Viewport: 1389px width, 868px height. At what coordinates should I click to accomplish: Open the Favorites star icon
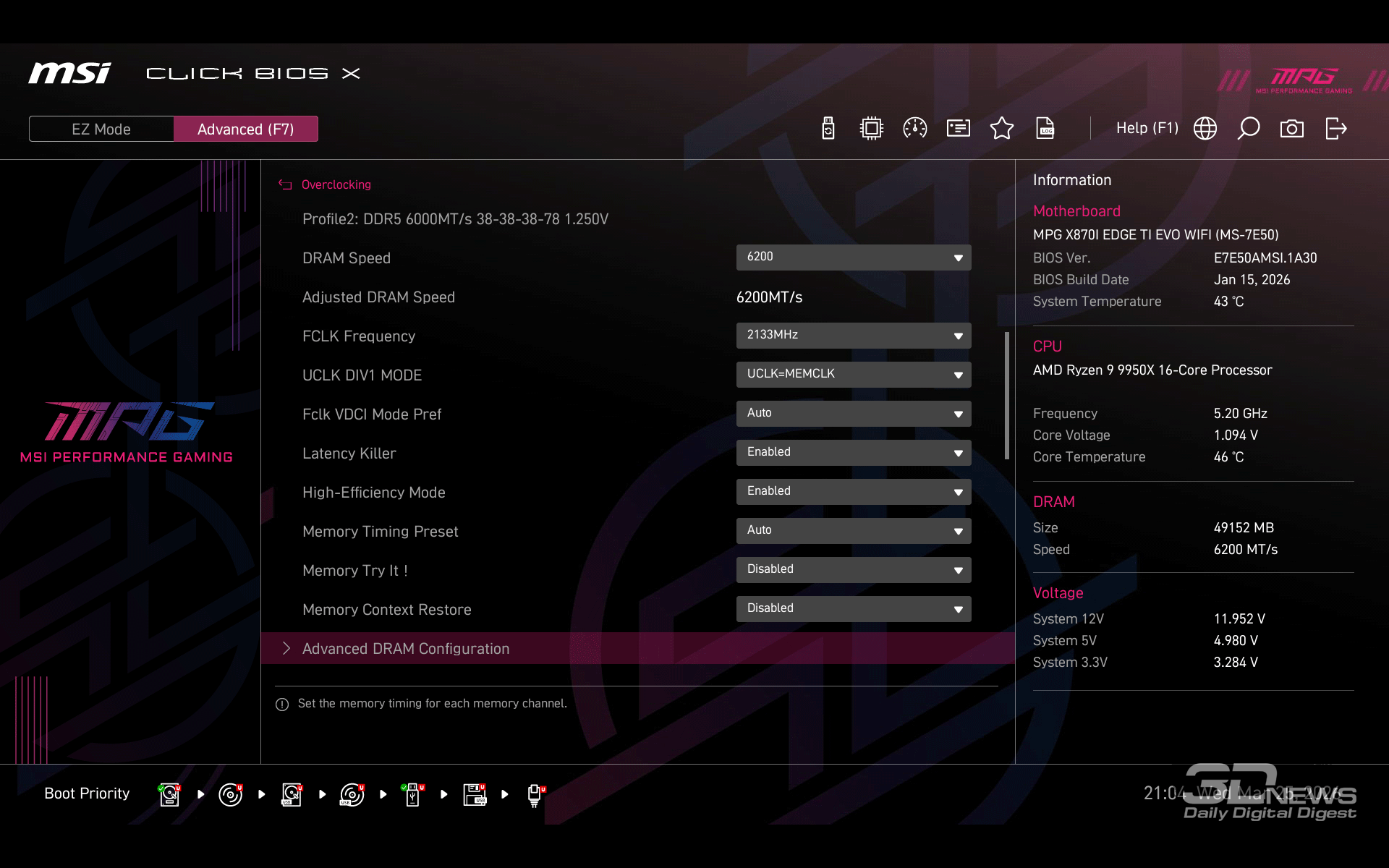(1002, 129)
